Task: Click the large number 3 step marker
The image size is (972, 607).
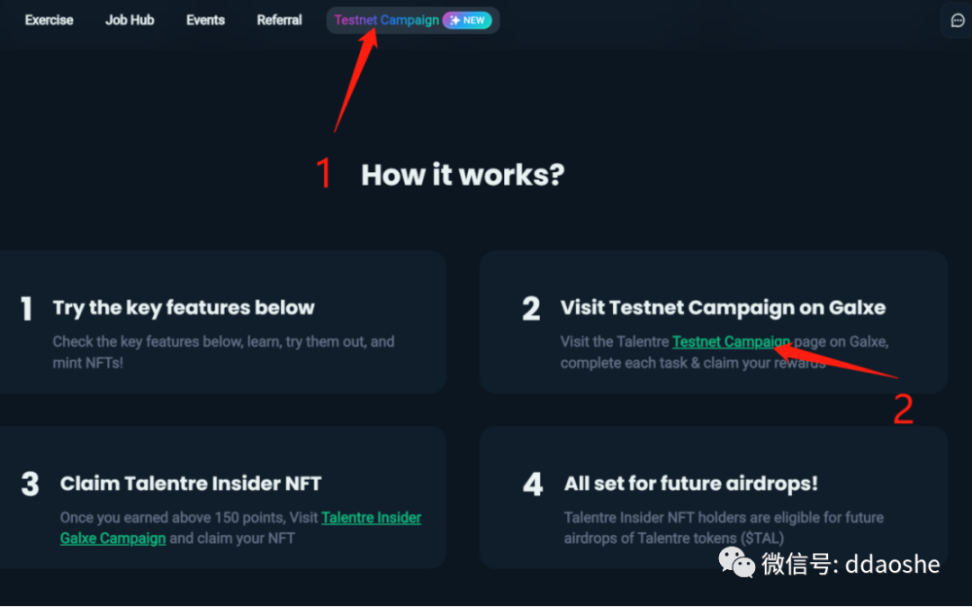Action: pyautogui.click(x=30, y=485)
